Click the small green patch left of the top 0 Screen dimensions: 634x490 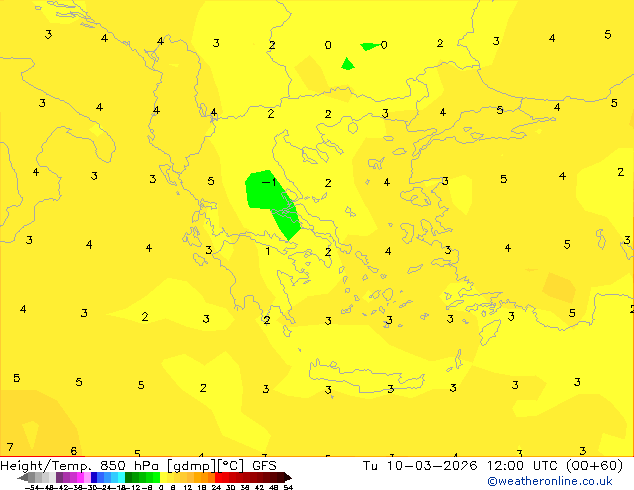[x=369, y=46]
